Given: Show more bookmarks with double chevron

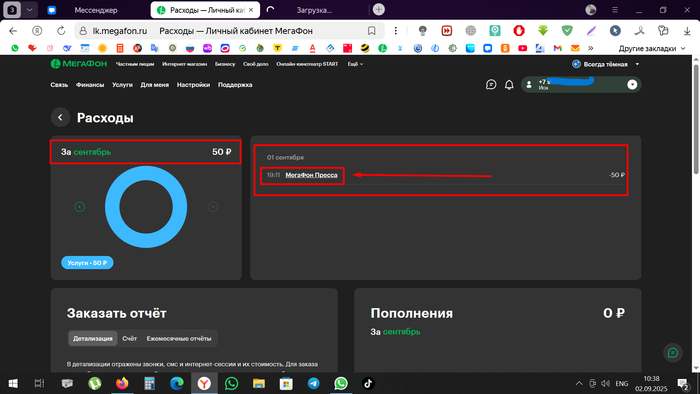Looking at the screenshot, I should click(590, 48).
